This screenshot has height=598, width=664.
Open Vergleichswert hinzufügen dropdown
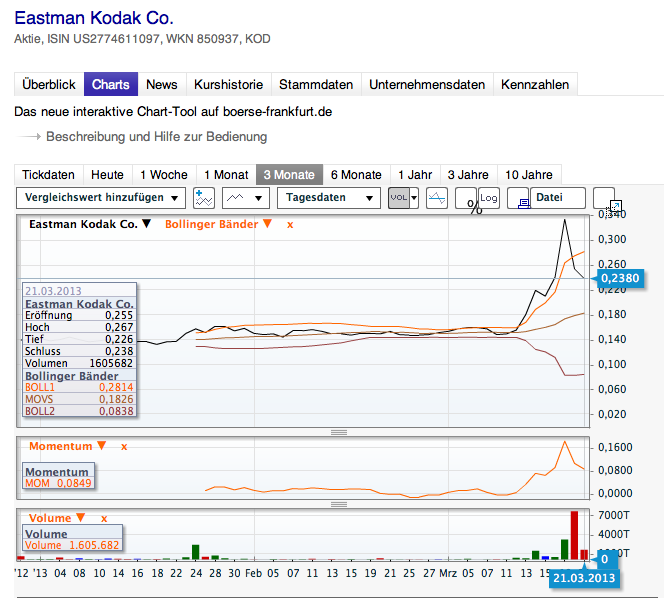coord(101,198)
